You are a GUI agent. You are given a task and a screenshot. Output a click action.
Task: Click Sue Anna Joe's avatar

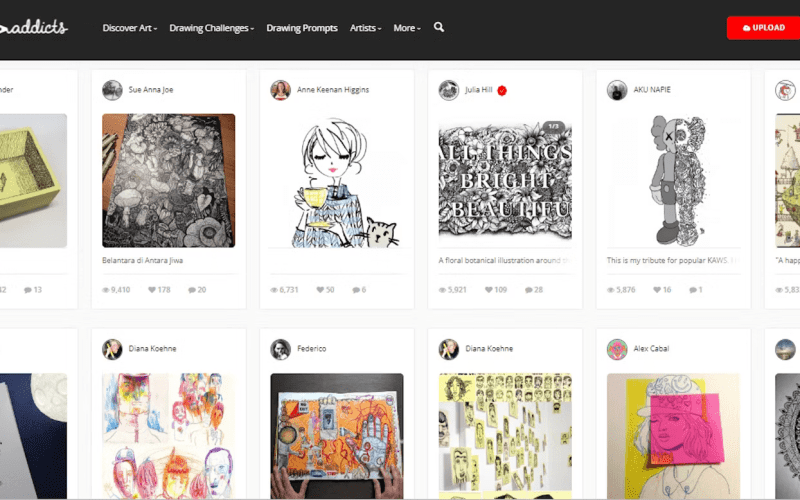[x=112, y=90]
